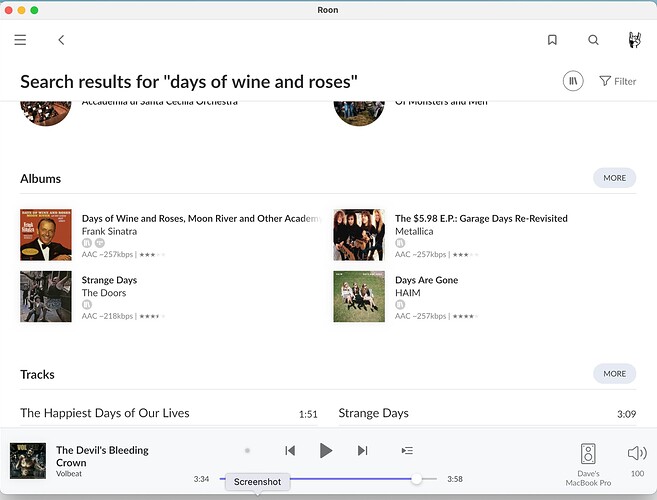Open the Days of Wine and Roses album title

(202, 218)
